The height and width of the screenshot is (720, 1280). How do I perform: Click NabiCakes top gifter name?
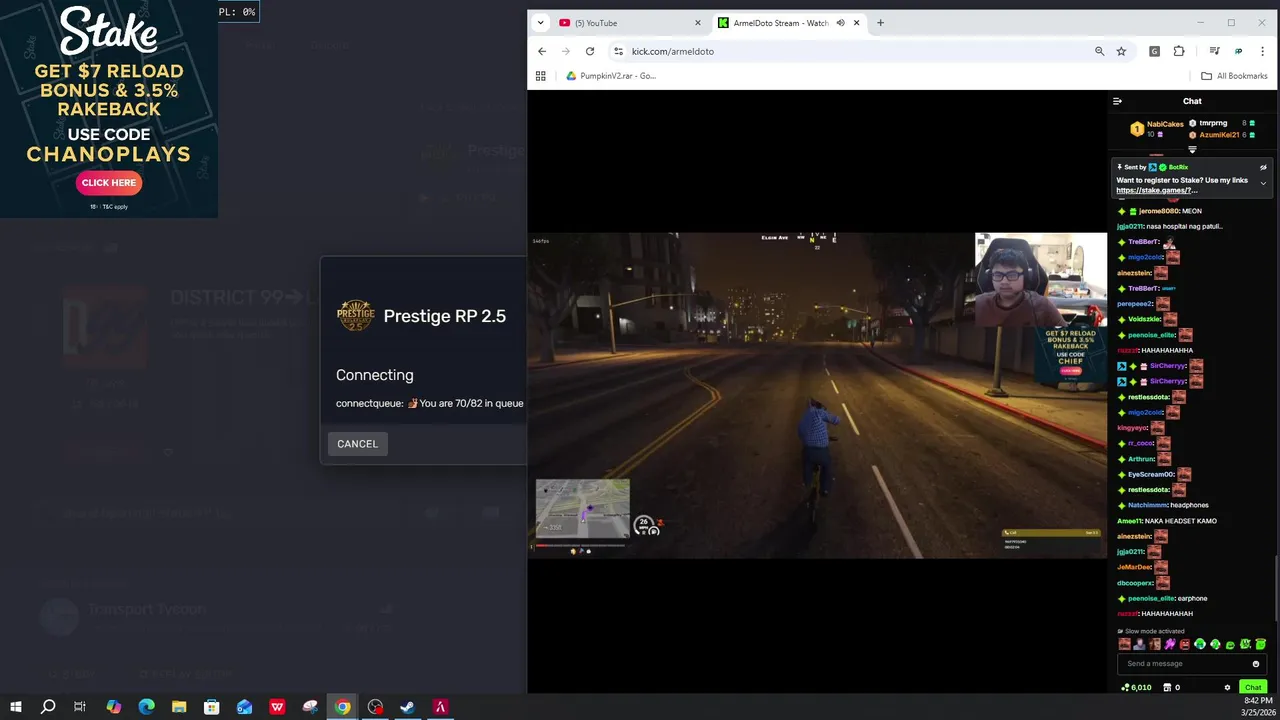click(1165, 125)
